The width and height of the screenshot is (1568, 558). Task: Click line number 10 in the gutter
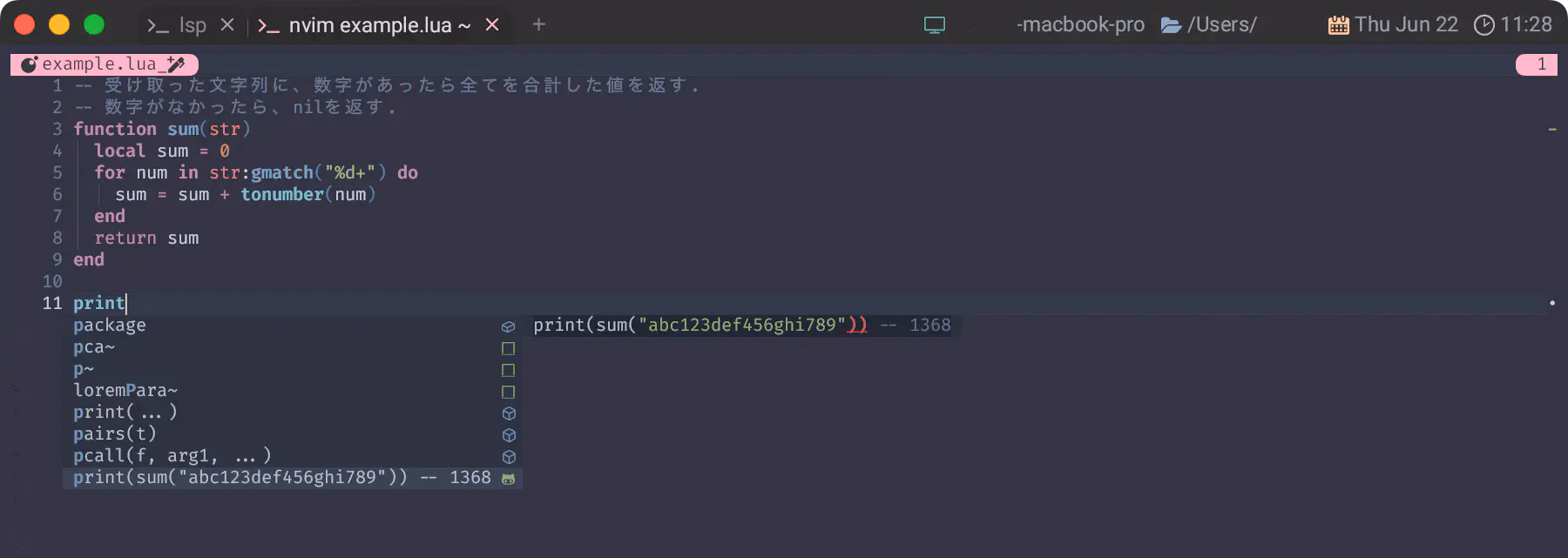click(x=52, y=281)
